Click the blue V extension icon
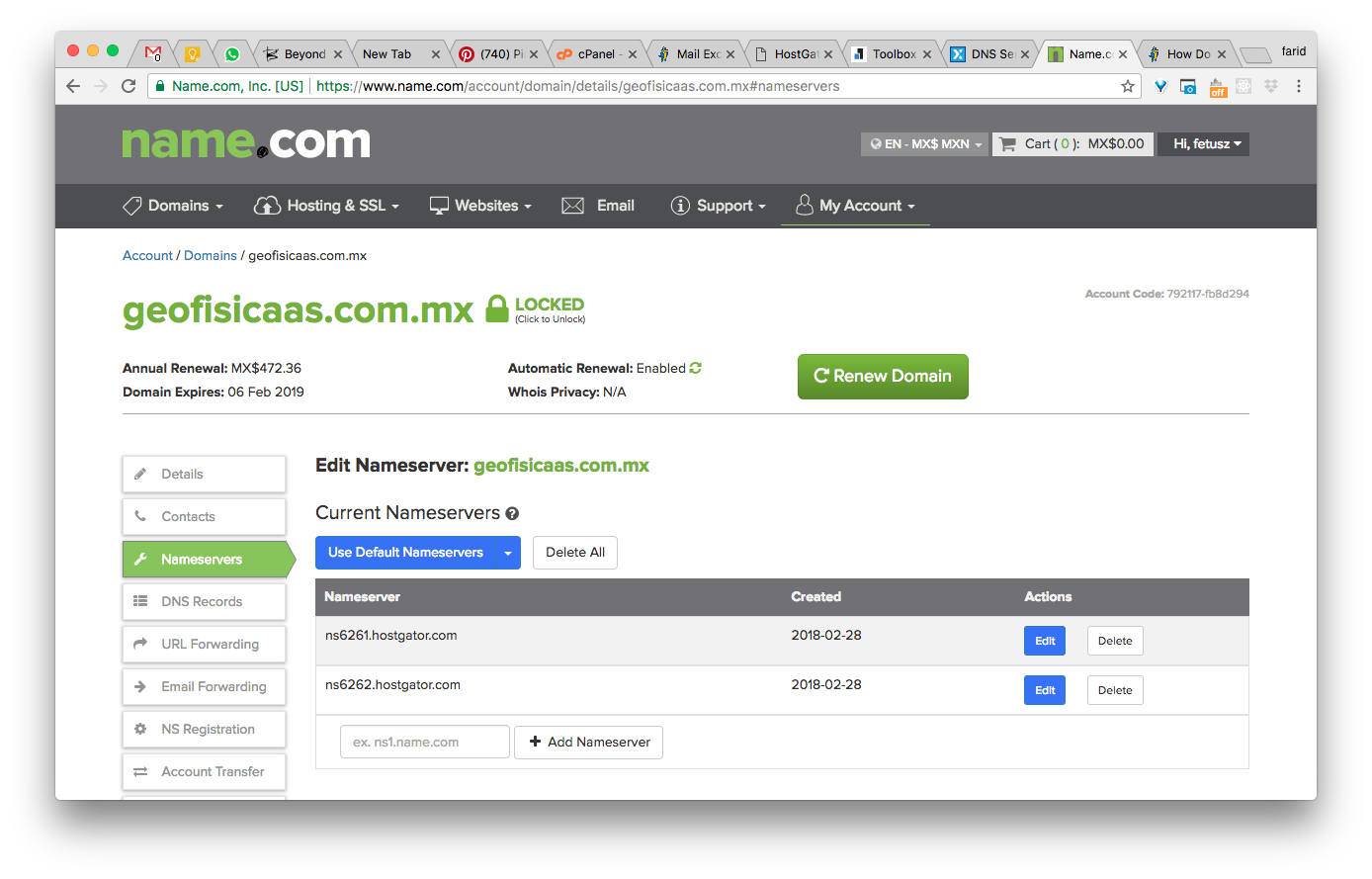Screen dimensions: 1372x879 point(1161,86)
